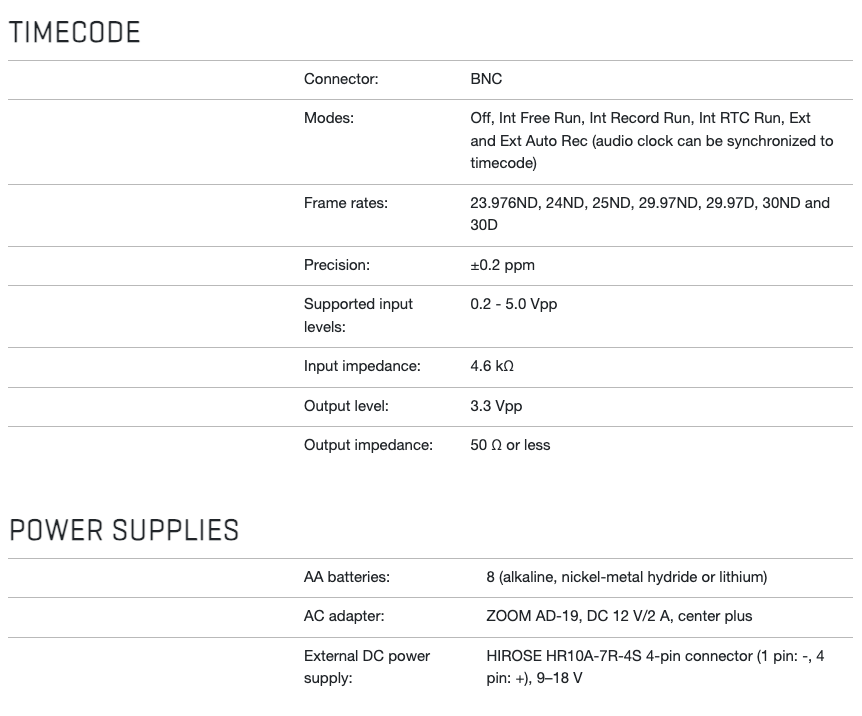Screen dimensions: 862x716
Task: Click the ZOOM AD-19 adapter value
Action: [x=619, y=616]
